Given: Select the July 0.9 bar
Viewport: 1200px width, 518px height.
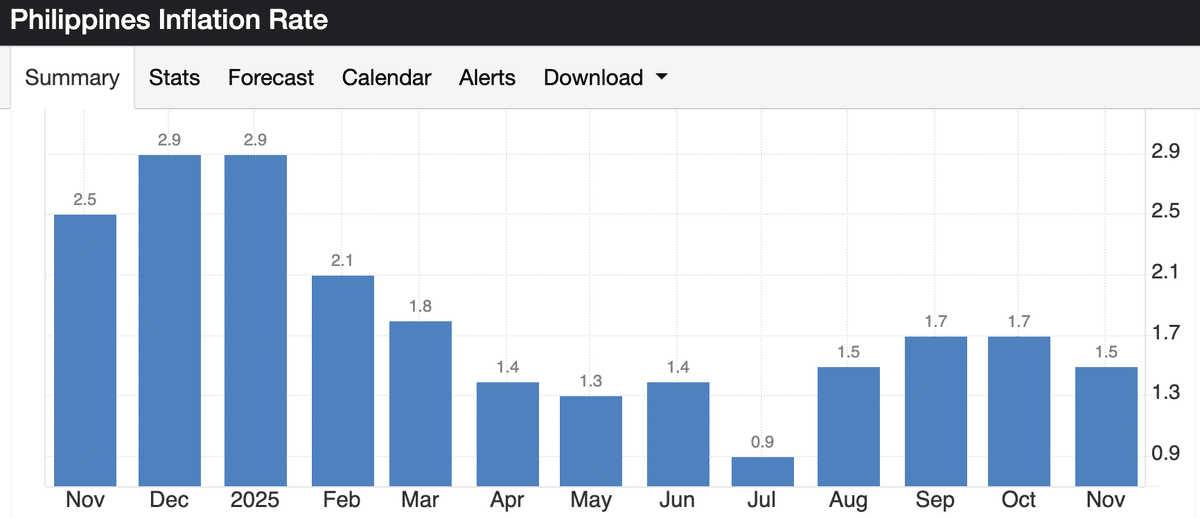Looking at the screenshot, I should (763, 471).
